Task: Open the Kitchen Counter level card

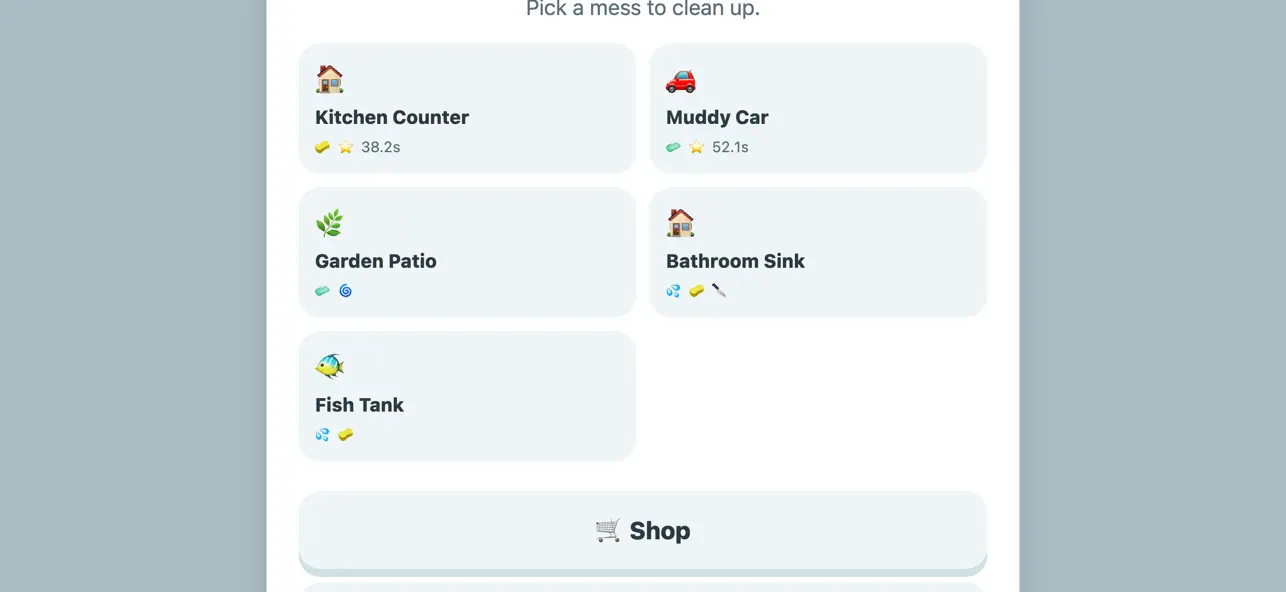Action: click(467, 108)
